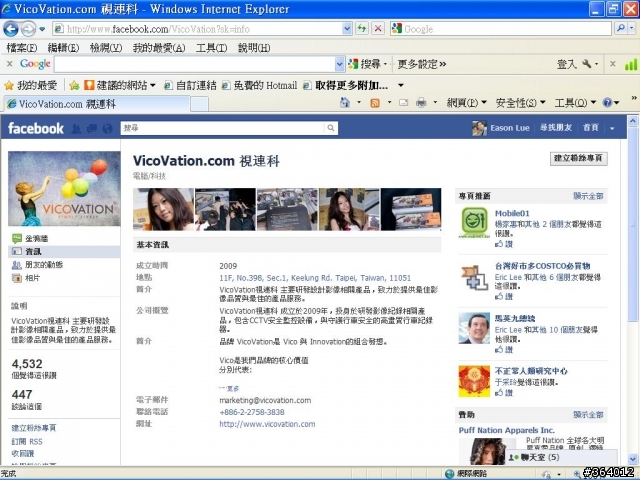Screen dimensions: 640x480
Task: Open Facebook messages icon
Action: click(92, 129)
